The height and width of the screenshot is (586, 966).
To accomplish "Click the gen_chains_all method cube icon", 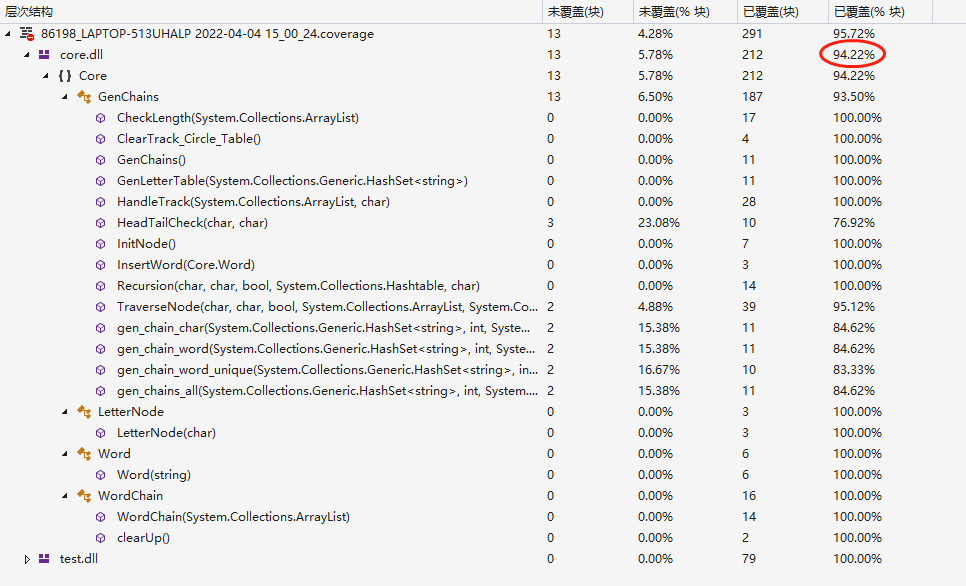I will pos(100,390).
